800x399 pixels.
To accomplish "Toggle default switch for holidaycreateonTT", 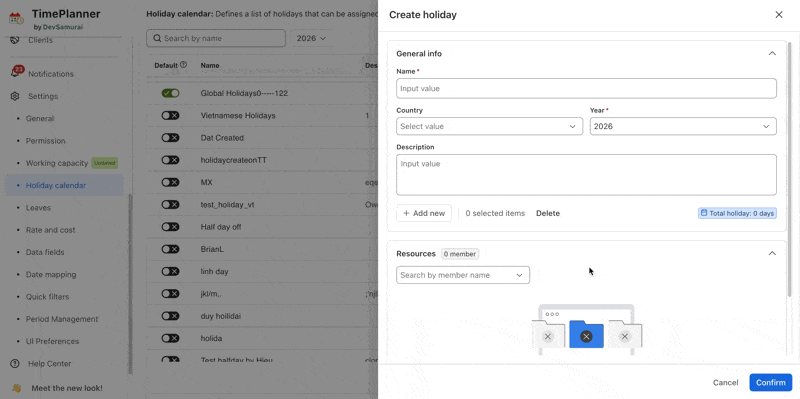I will [170, 160].
